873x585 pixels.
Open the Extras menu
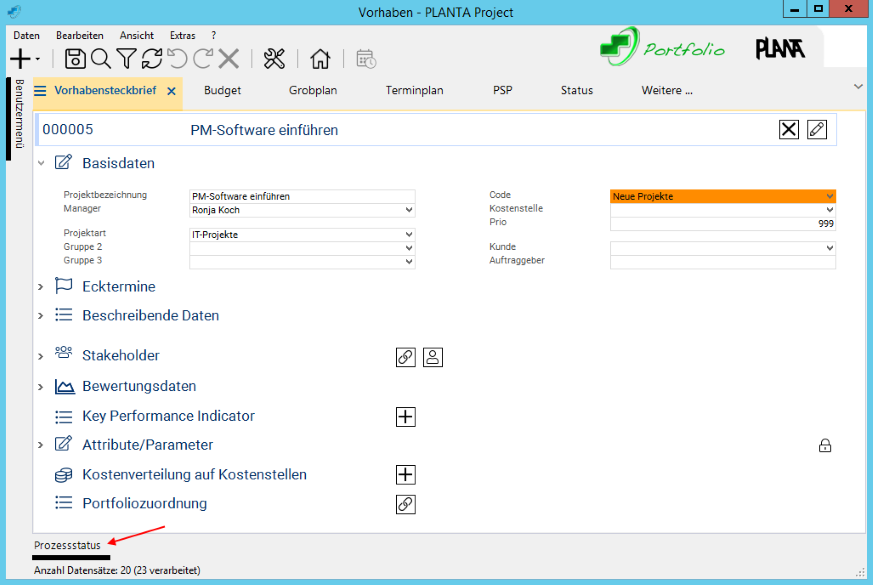pos(183,35)
